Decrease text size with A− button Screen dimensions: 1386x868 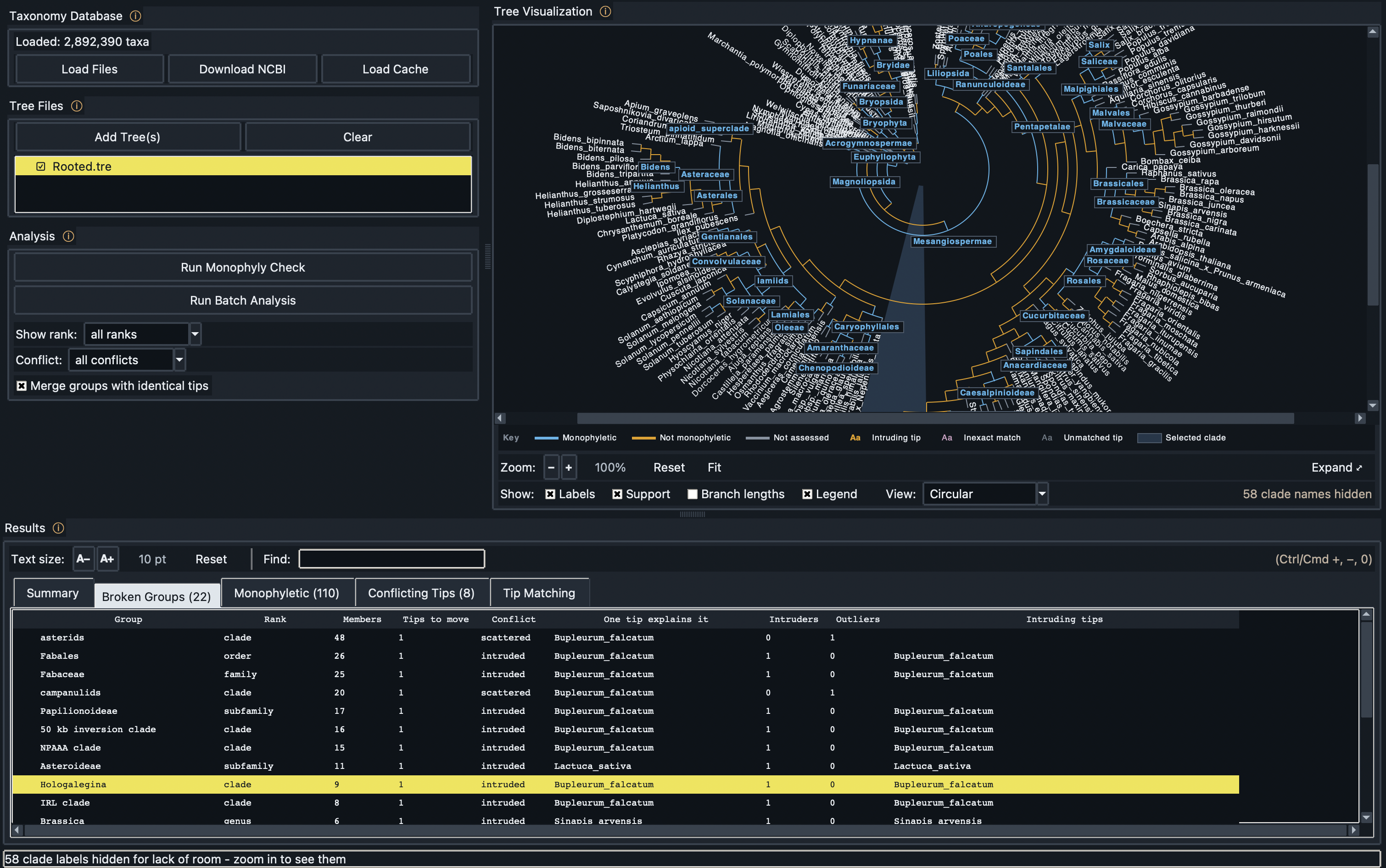pyautogui.click(x=83, y=559)
